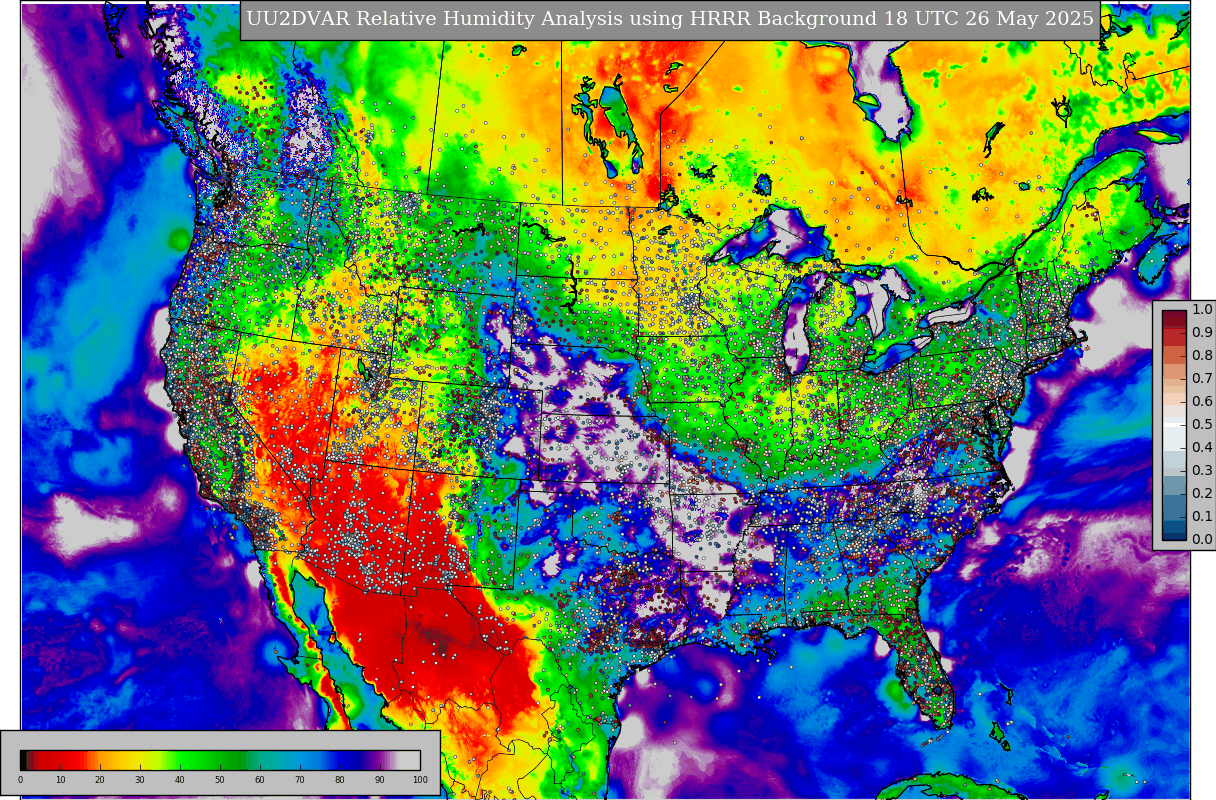1216x800 pixels.
Task: Click the 50 tick on humidity colorbar
Action: [x=220, y=780]
